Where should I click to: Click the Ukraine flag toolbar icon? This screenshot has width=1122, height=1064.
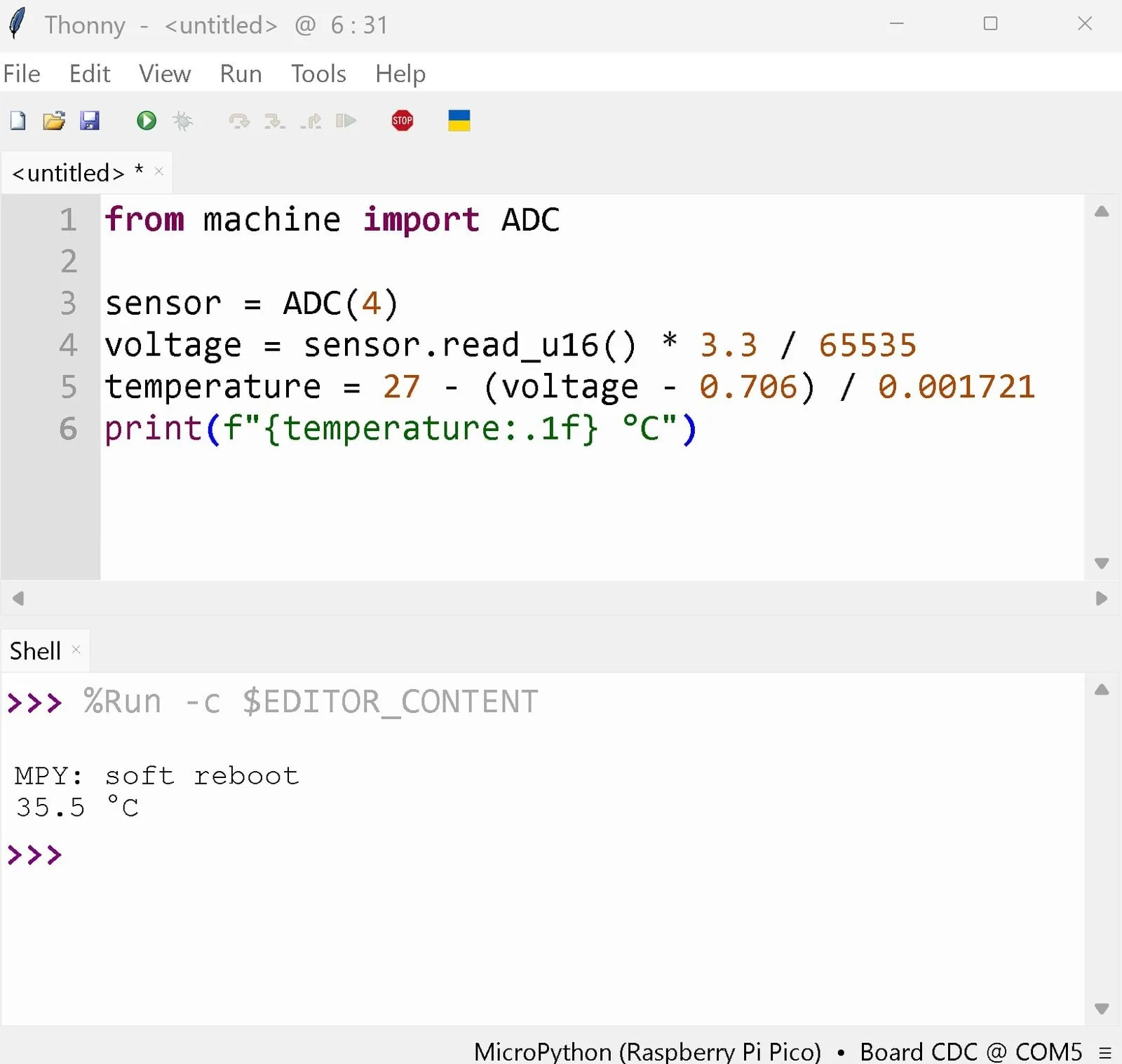[459, 121]
